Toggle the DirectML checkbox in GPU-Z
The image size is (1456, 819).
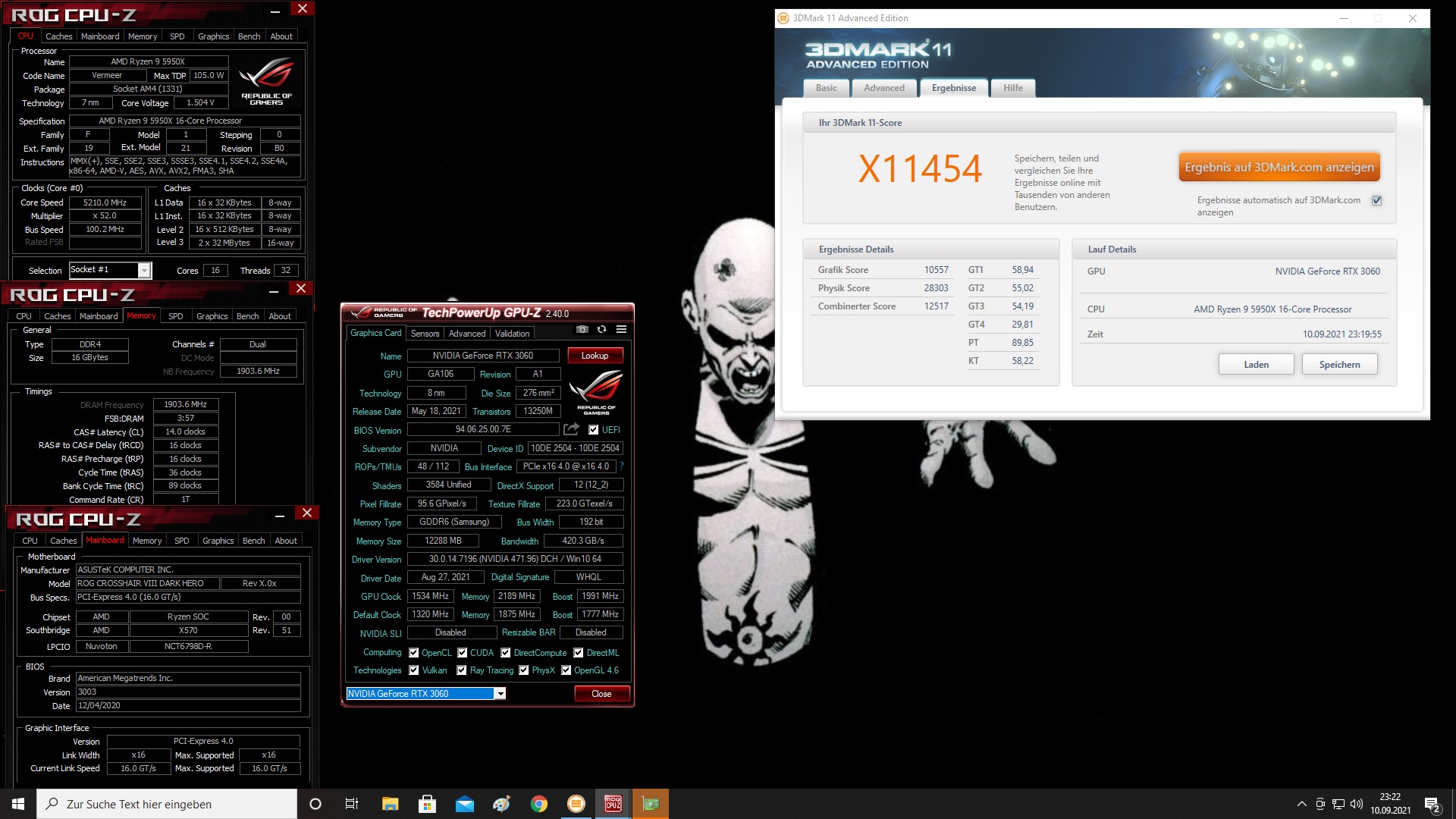[x=578, y=652]
